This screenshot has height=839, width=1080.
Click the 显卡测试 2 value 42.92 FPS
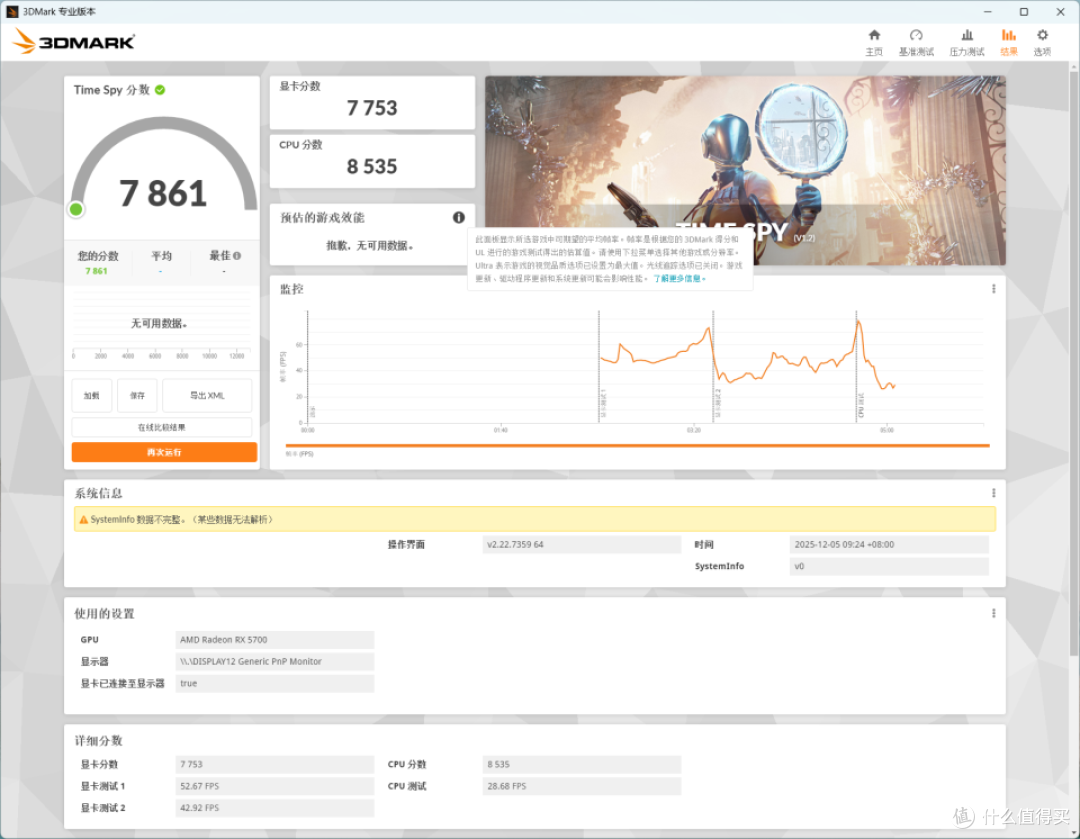[275, 808]
